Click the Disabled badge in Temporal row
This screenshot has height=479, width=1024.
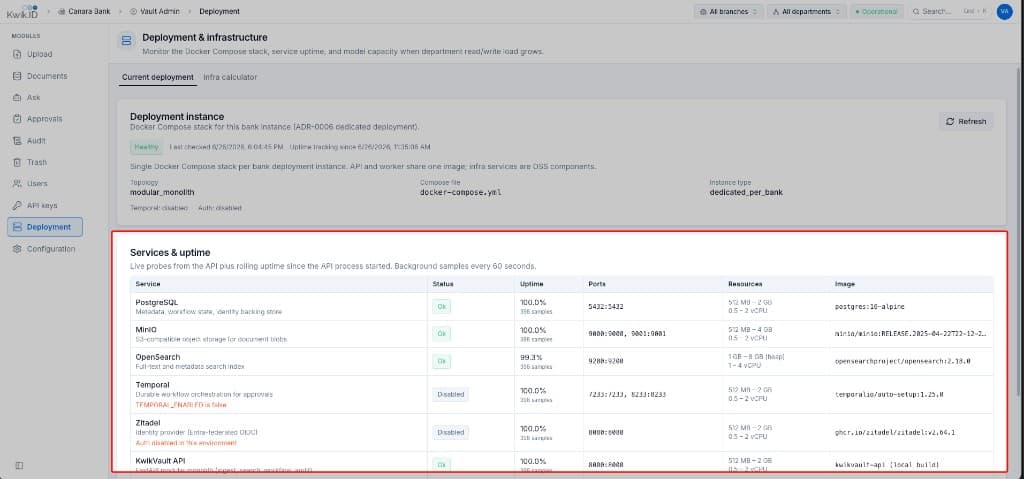tap(450, 394)
